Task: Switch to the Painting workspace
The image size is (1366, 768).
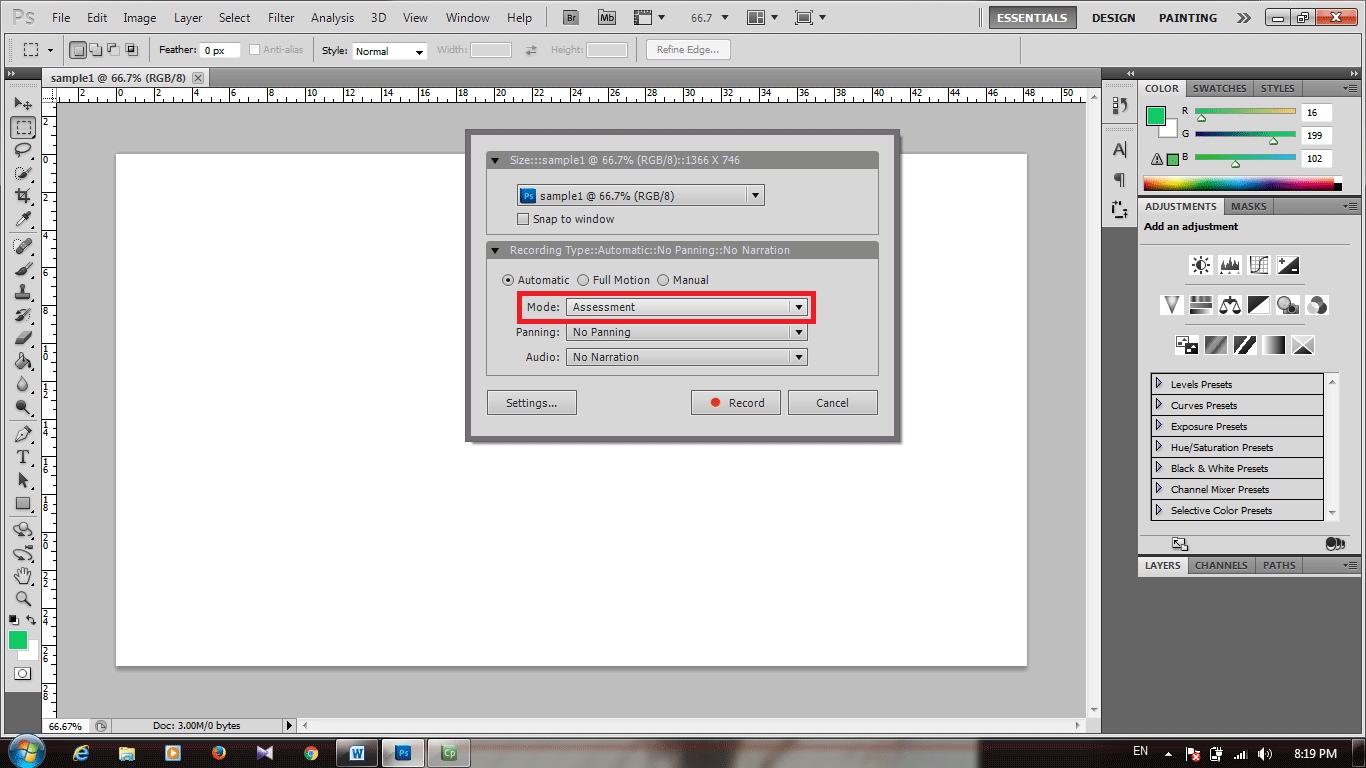Action: (x=1188, y=18)
